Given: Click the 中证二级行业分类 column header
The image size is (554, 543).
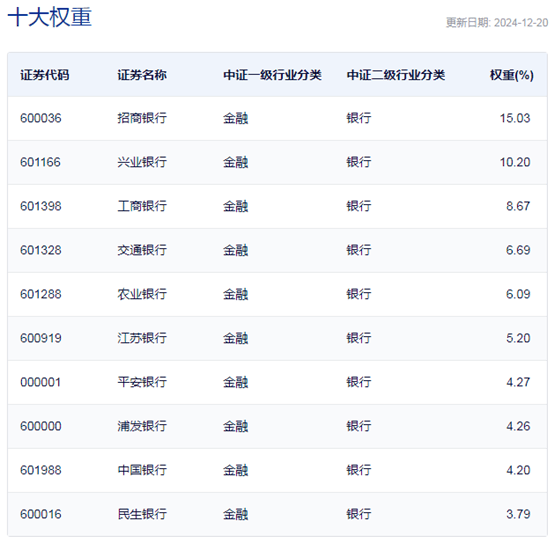Looking at the screenshot, I should [396, 75].
